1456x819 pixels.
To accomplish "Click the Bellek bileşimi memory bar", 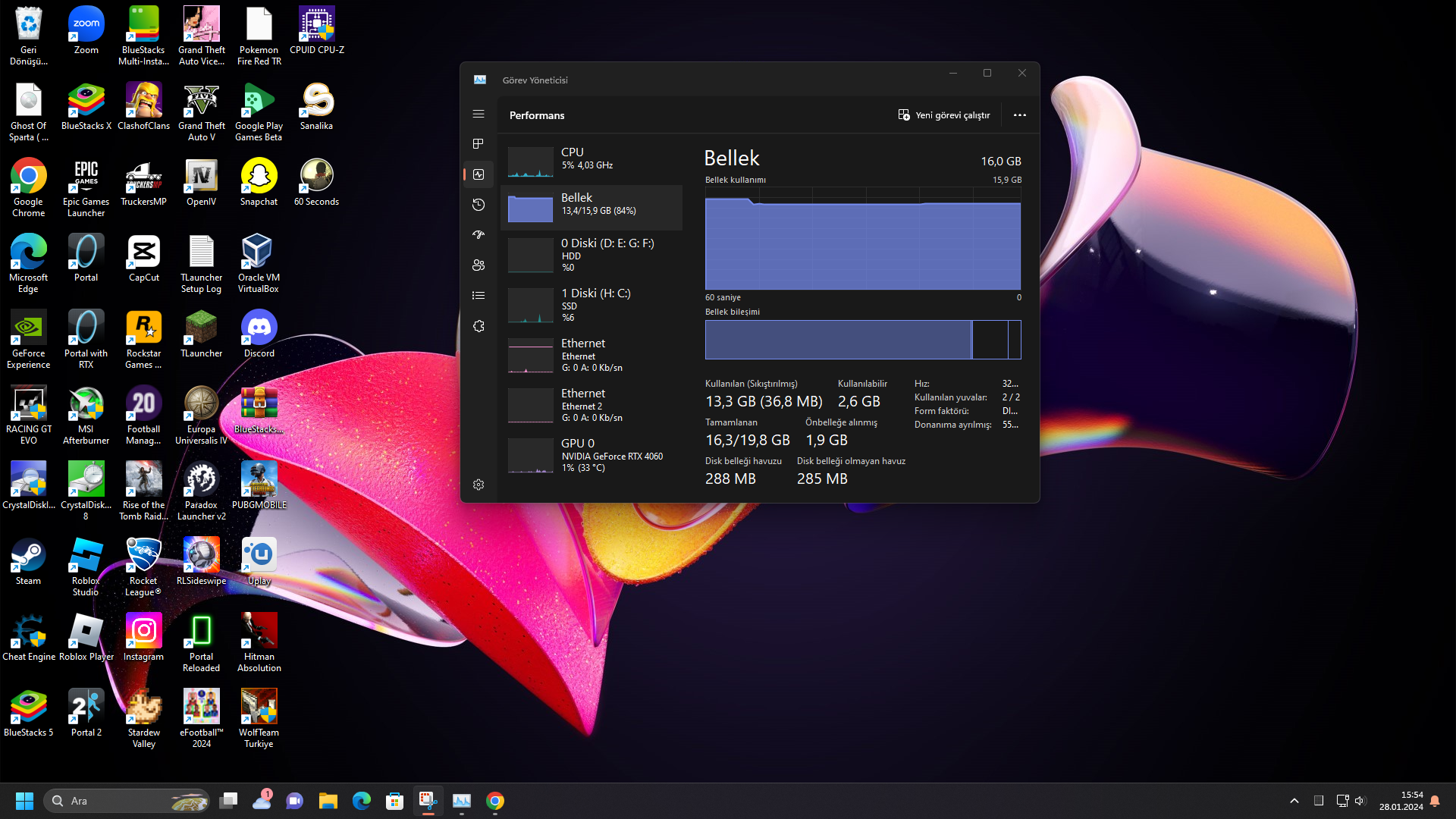I will tap(862, 340).
